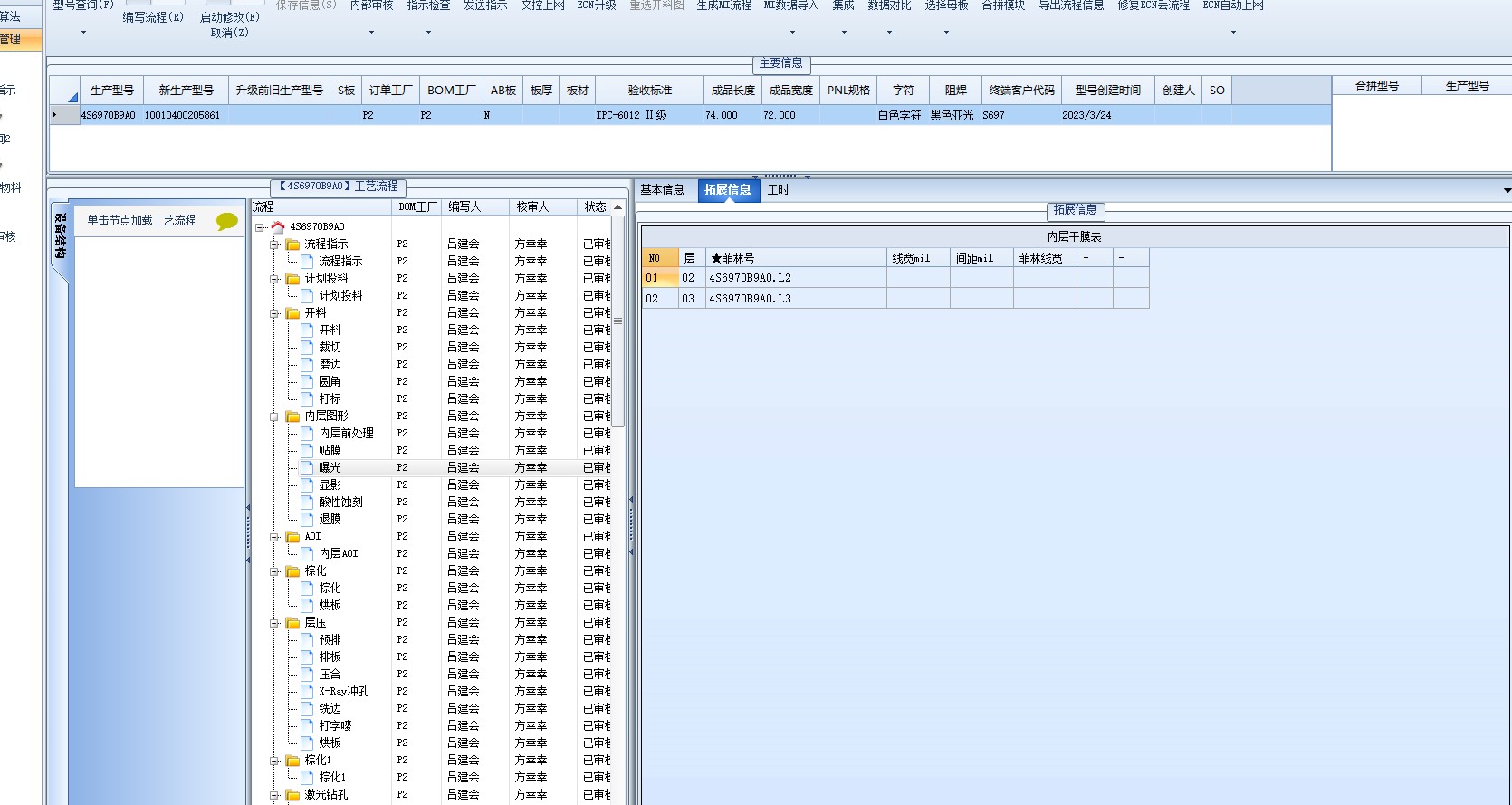The height and width of the screenshot is (805, 1512).
Task: Click the folder icon of 激光钻孔
Action: (293, 795)
